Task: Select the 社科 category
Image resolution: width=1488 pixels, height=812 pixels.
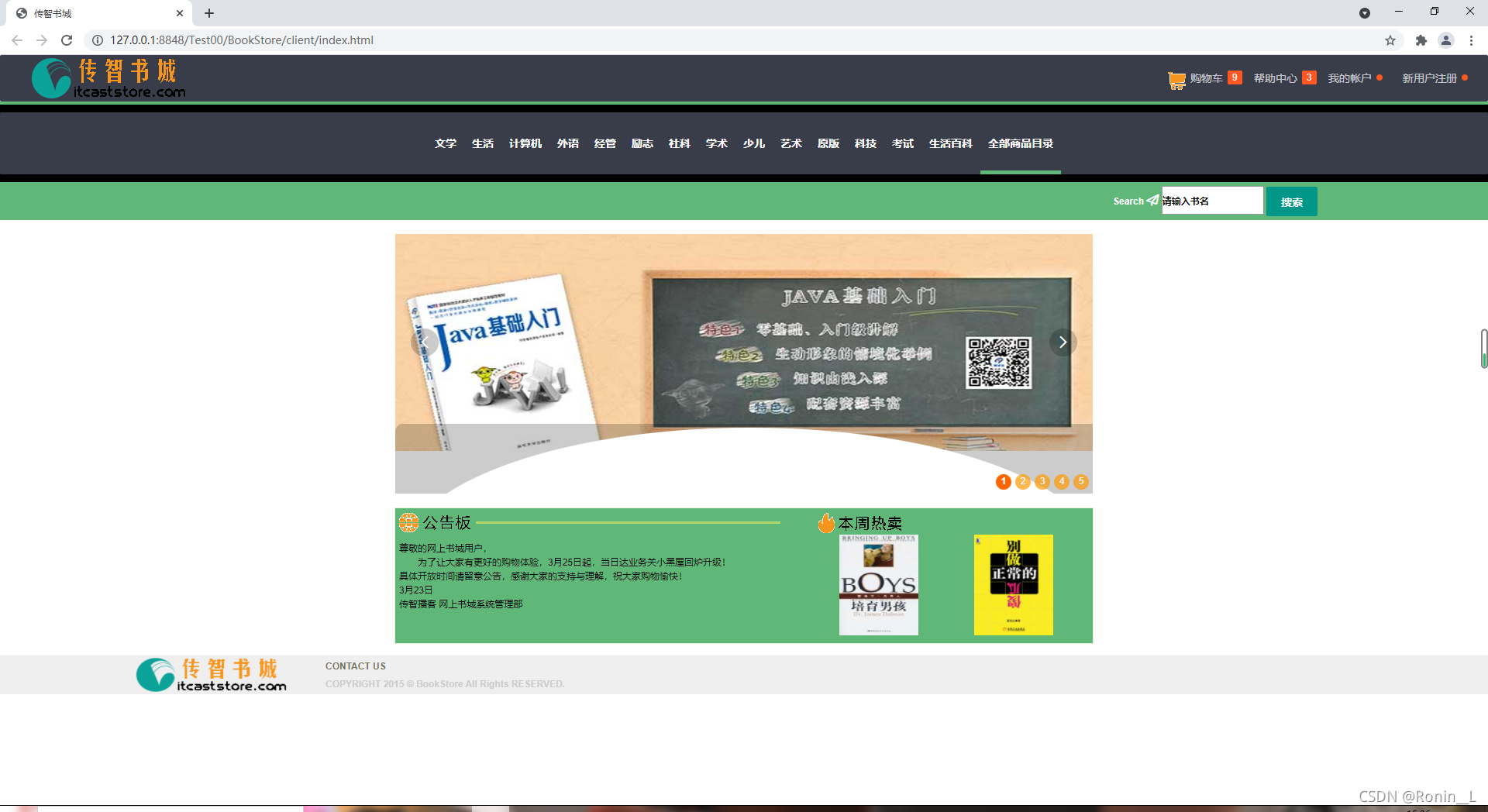Action: [680, 143]
